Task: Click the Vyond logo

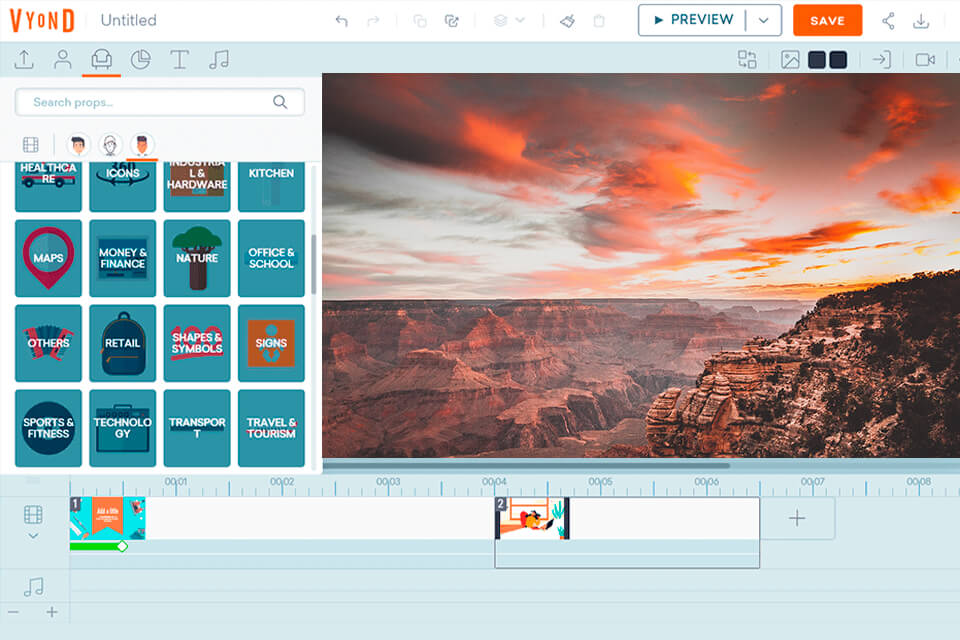Action: (42, 20)
